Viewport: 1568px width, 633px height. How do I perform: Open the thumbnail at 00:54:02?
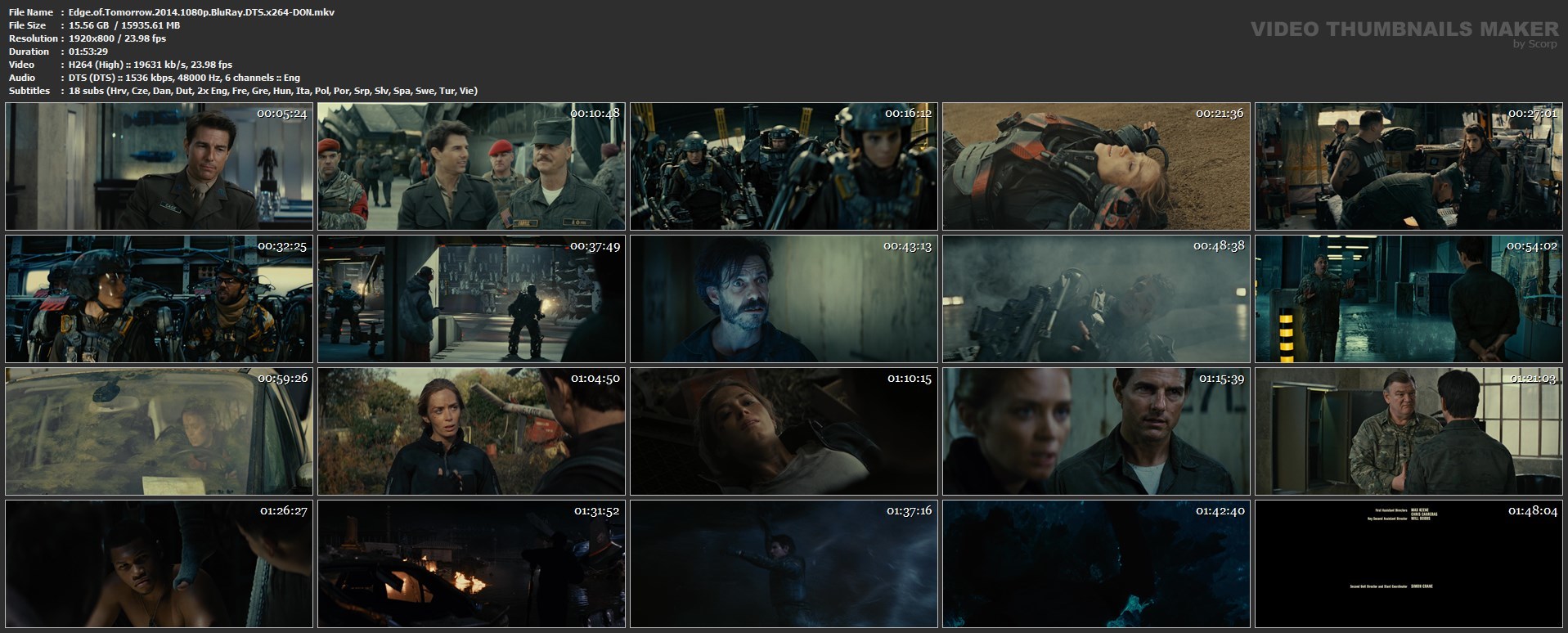1409,299
